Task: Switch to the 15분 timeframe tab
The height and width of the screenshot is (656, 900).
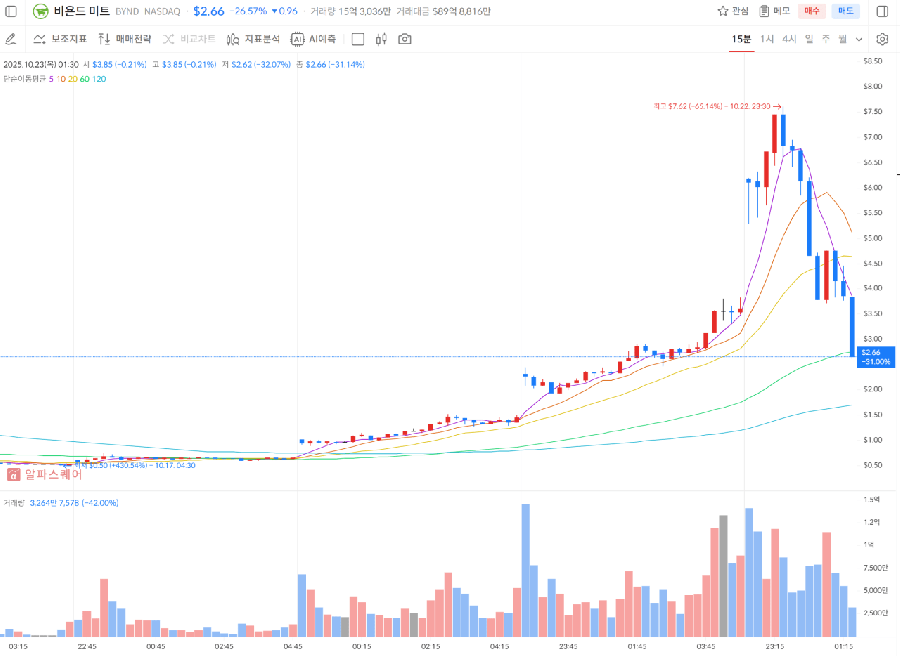Action: point(741,38)
